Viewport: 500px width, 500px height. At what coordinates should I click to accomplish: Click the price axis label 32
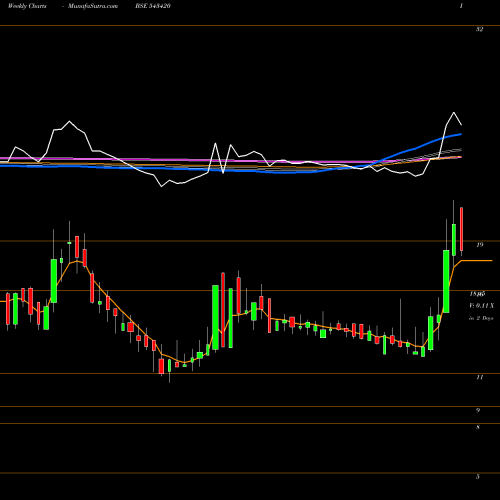point(479,29)
